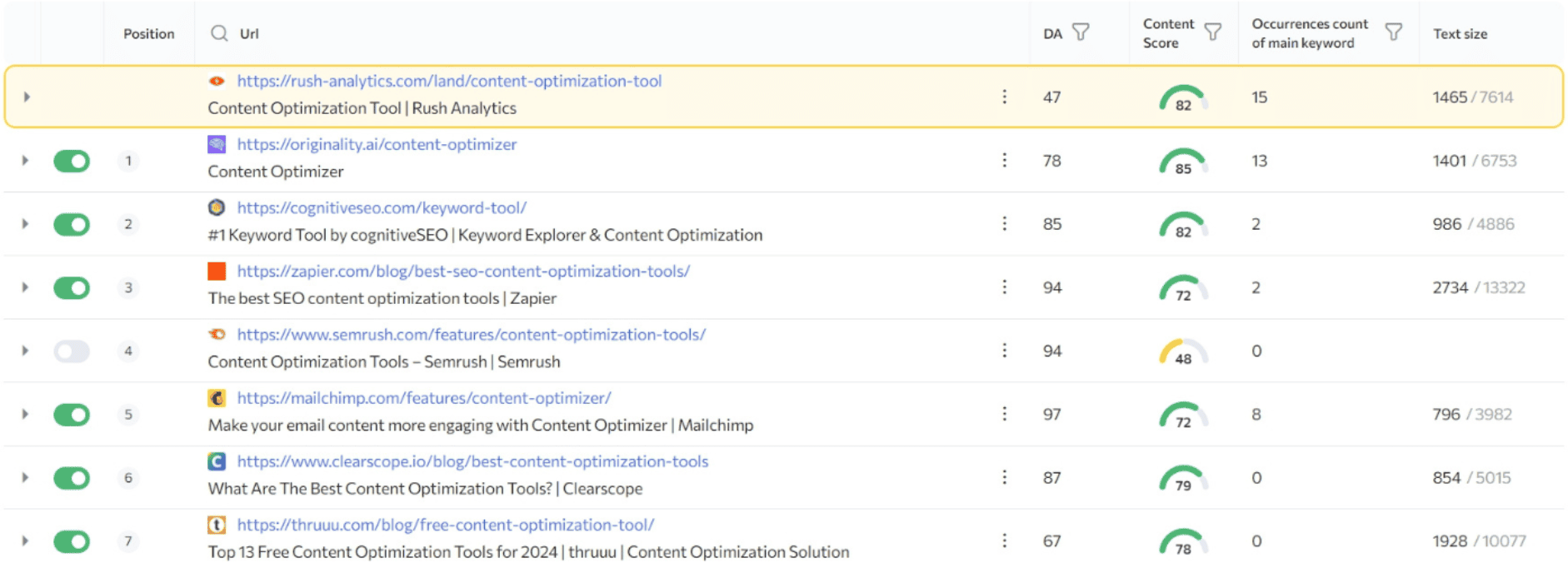Open the Occurrences count filter

[1393, 32]
